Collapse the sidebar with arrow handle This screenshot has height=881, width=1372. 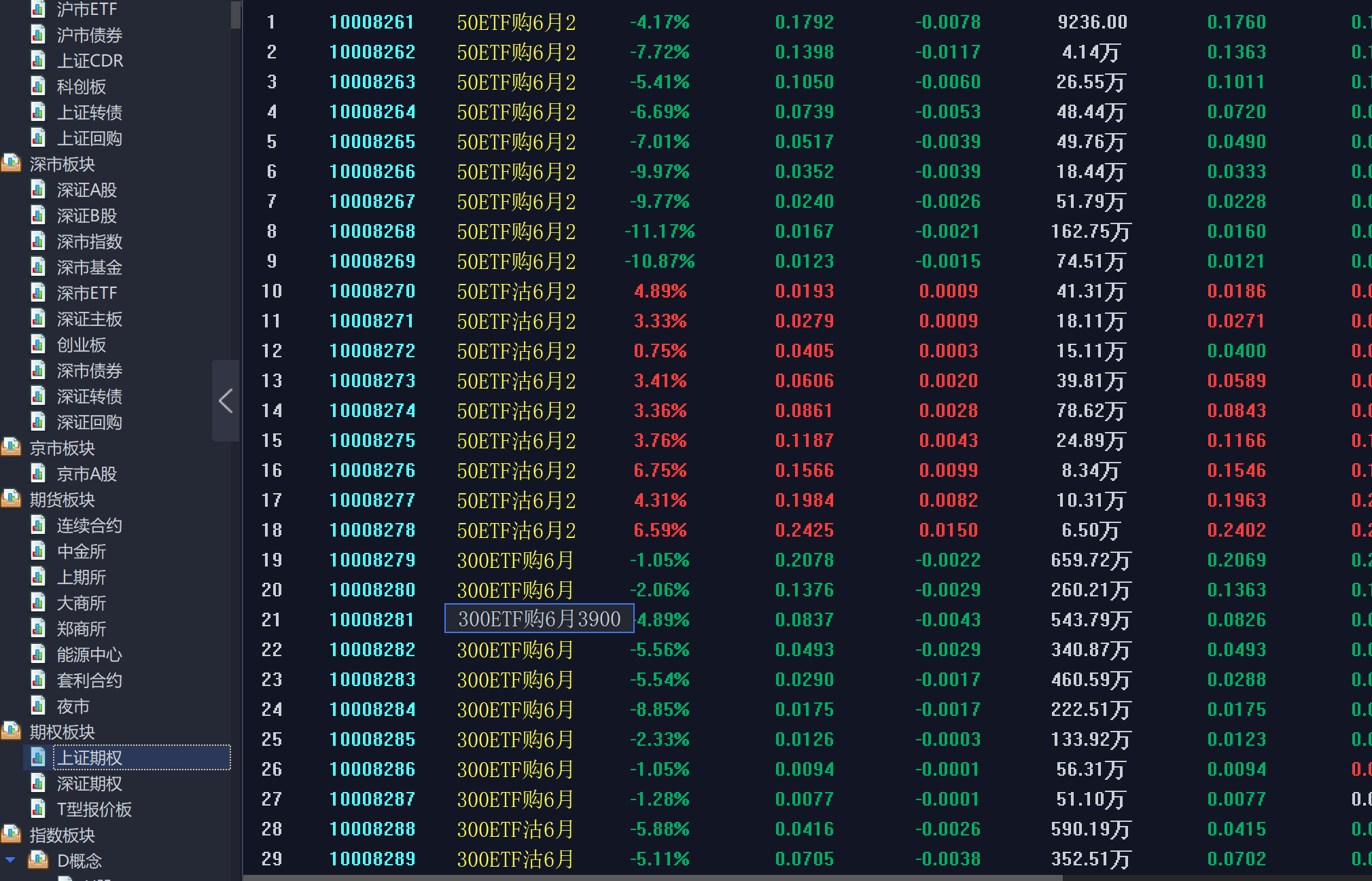[x=226, y=401]
